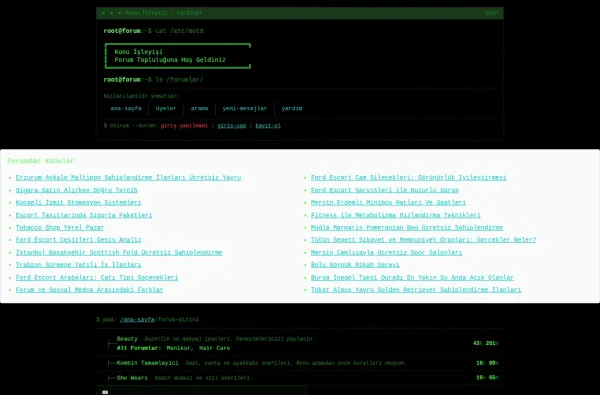Click the giriş-yap login link

pos(232,126)
